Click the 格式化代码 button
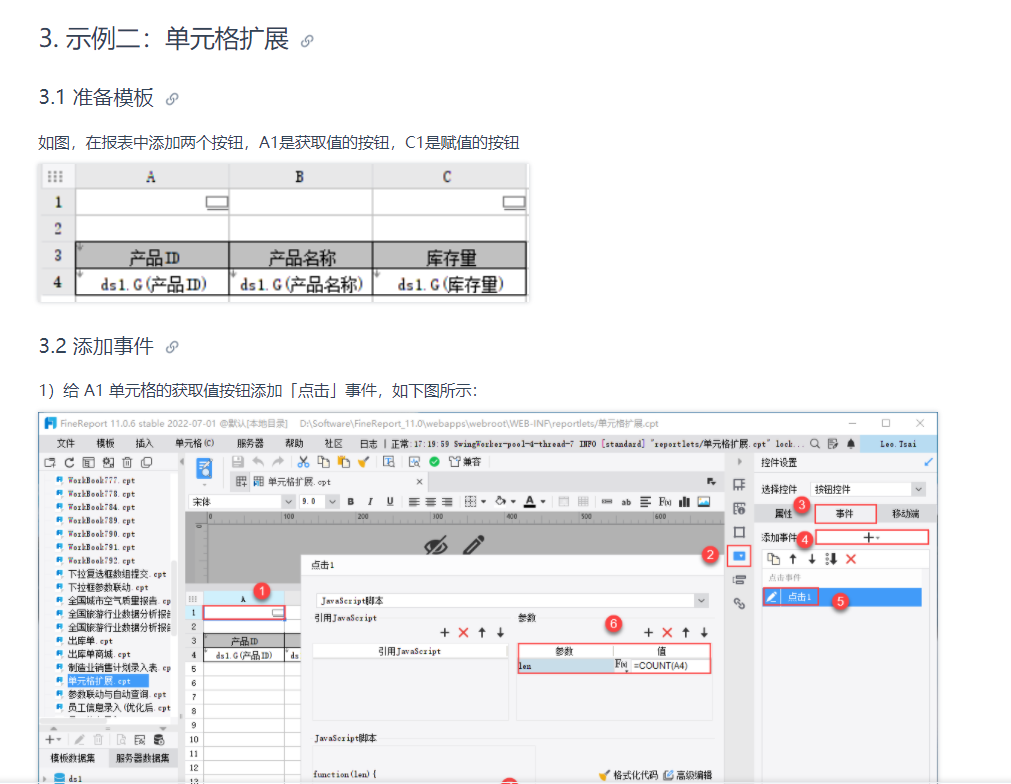The height and width of the screenshot is (784, 1011). pyautogui.click(x=629, y=775)
